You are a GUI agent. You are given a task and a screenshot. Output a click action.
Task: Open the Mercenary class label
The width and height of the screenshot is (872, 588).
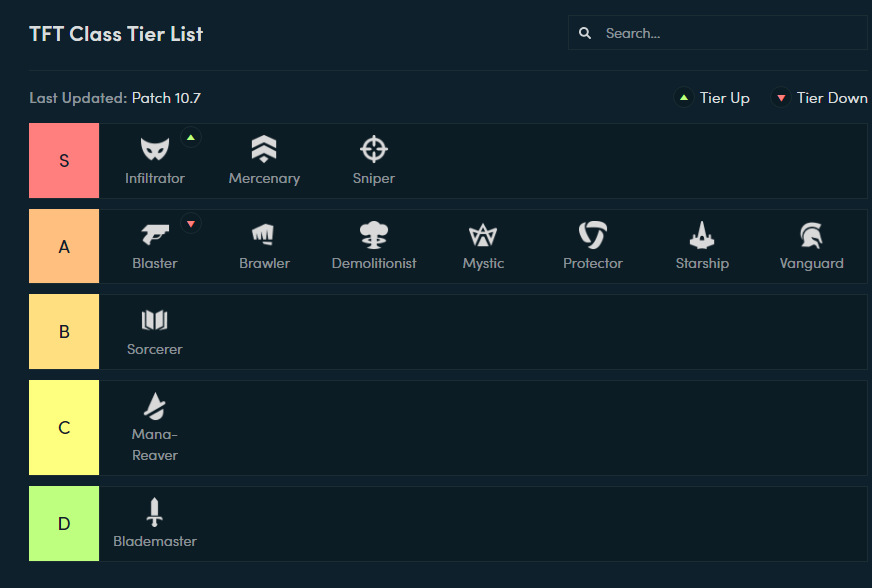coord(264,179)
